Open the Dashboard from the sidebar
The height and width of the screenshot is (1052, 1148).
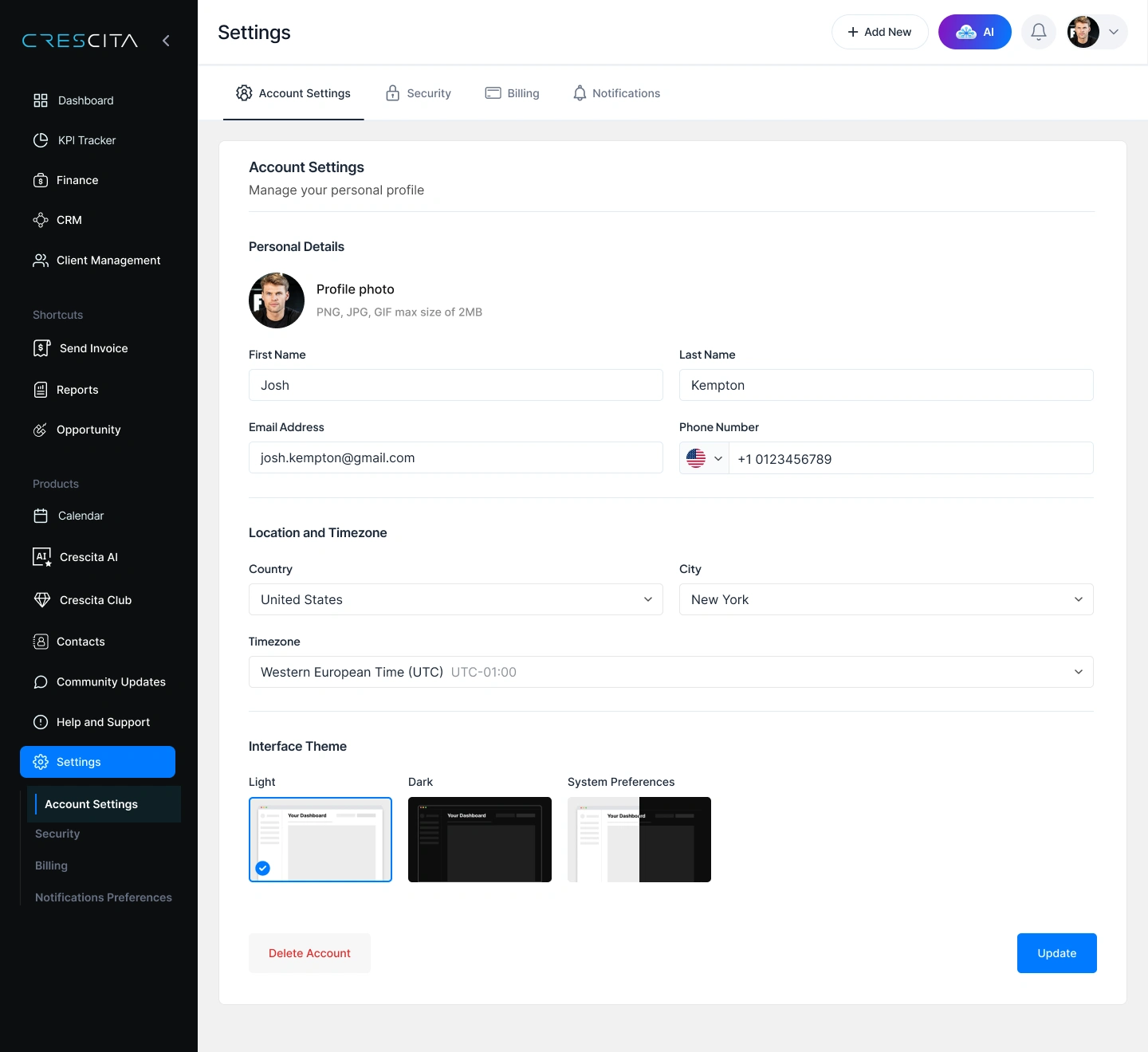coord(85,100)
